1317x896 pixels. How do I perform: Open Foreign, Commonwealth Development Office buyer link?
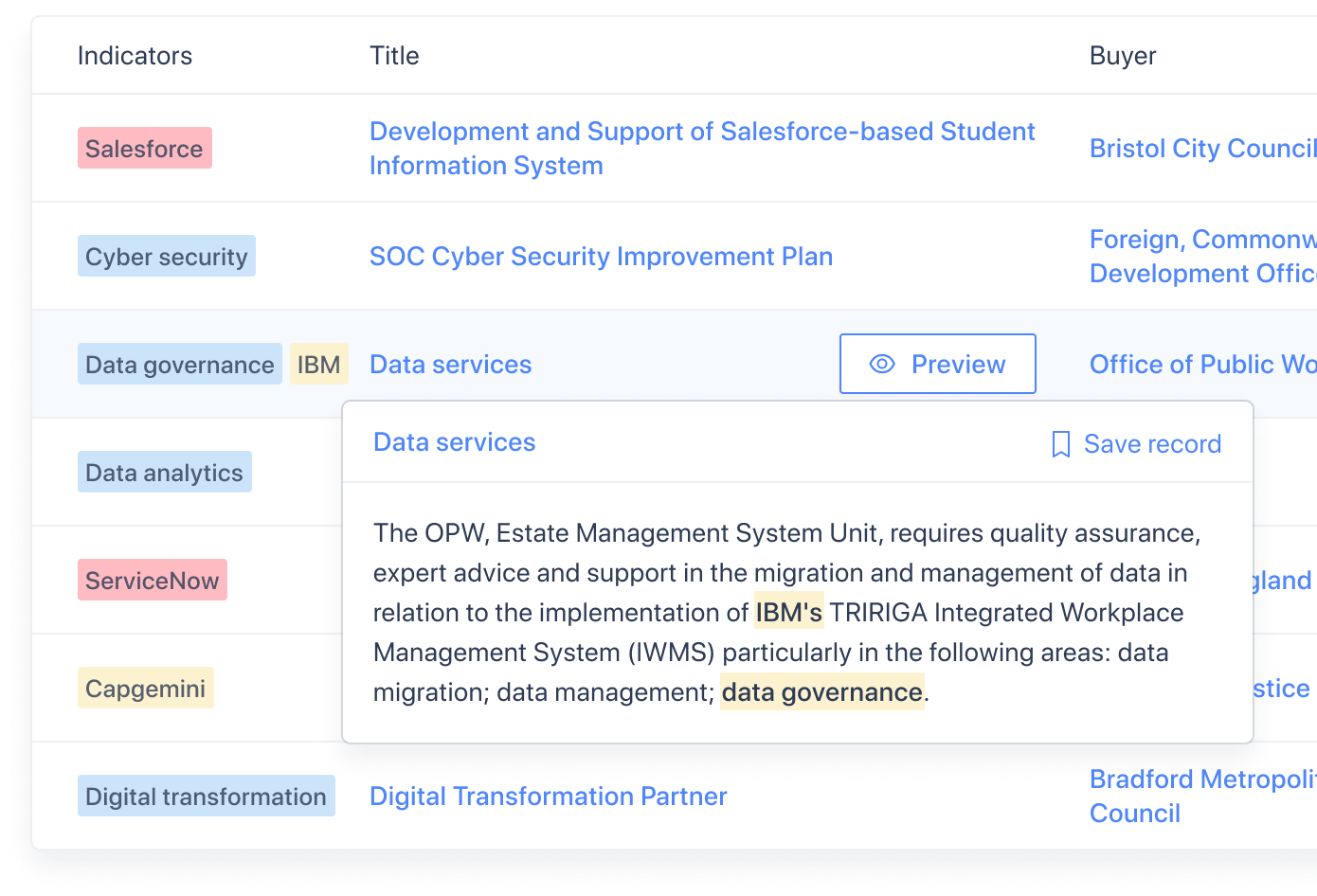(1202, 256)
